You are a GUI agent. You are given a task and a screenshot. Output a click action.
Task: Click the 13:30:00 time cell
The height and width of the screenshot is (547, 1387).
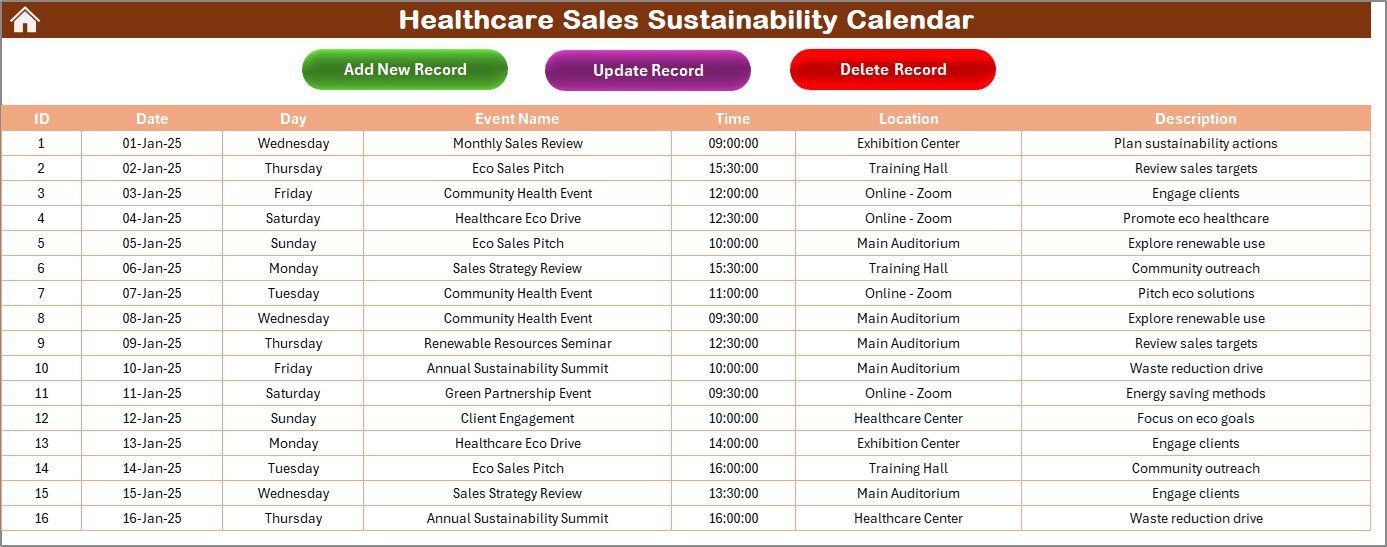(733, 493)
